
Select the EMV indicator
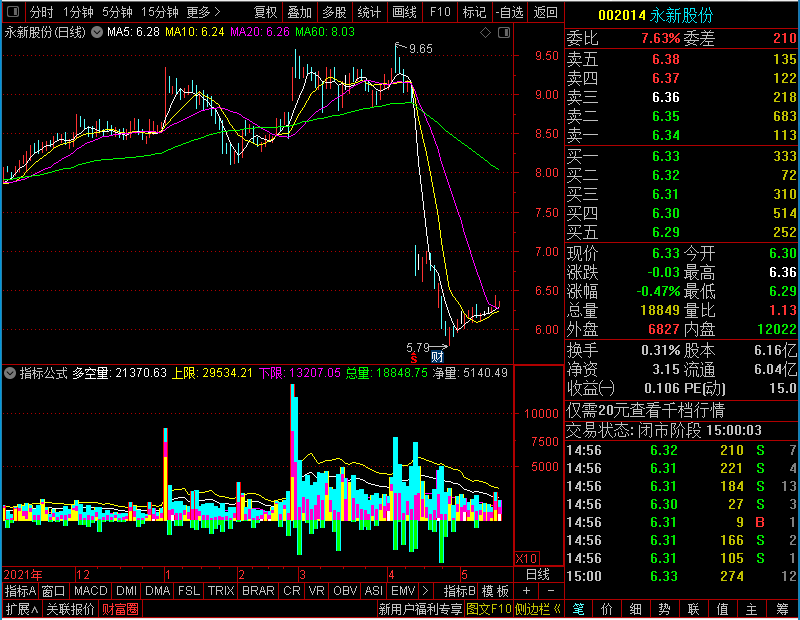[403, 591]
